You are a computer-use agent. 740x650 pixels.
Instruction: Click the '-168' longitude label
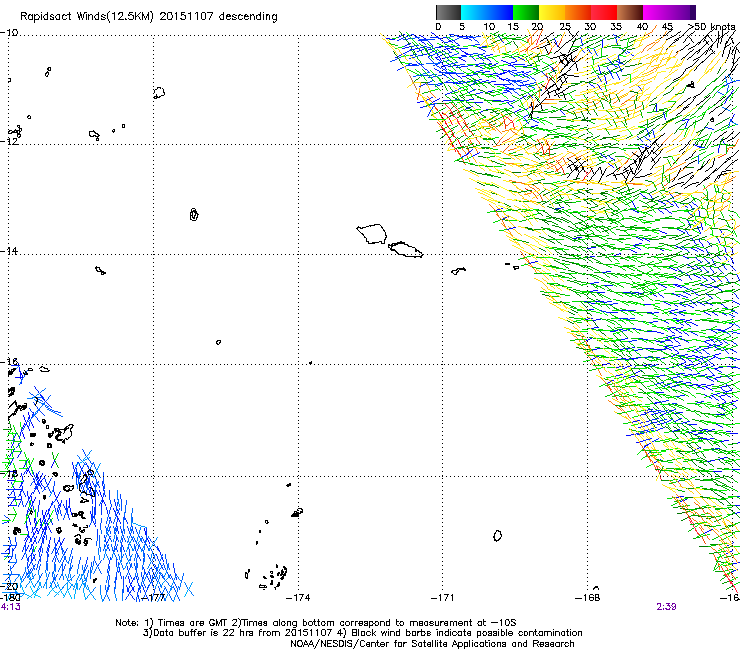[x=588, y=598]
